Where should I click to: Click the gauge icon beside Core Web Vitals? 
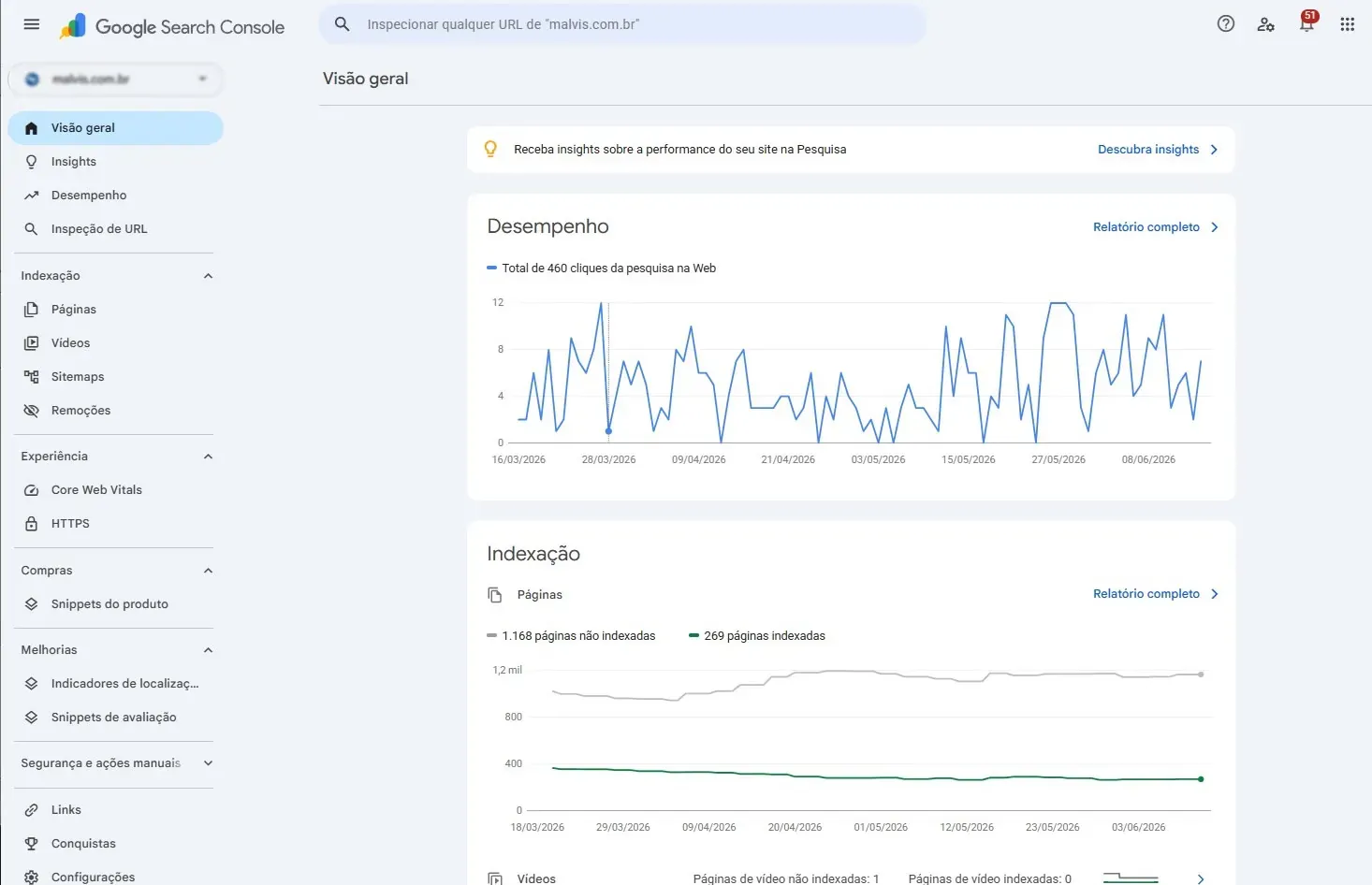click(x=31, y=490)
